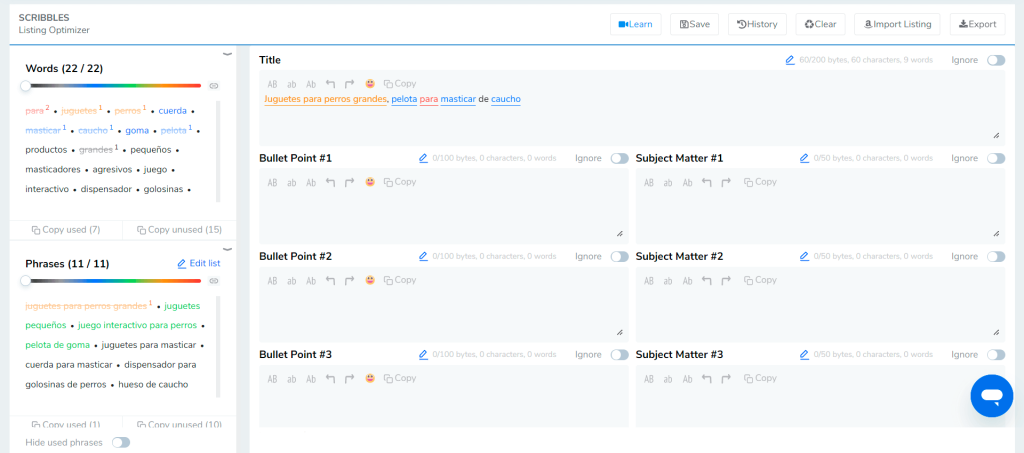The height and width of the screenshot is (453, 1024).
Task: Copy used (1) phrases
Action: pos(66,424)
